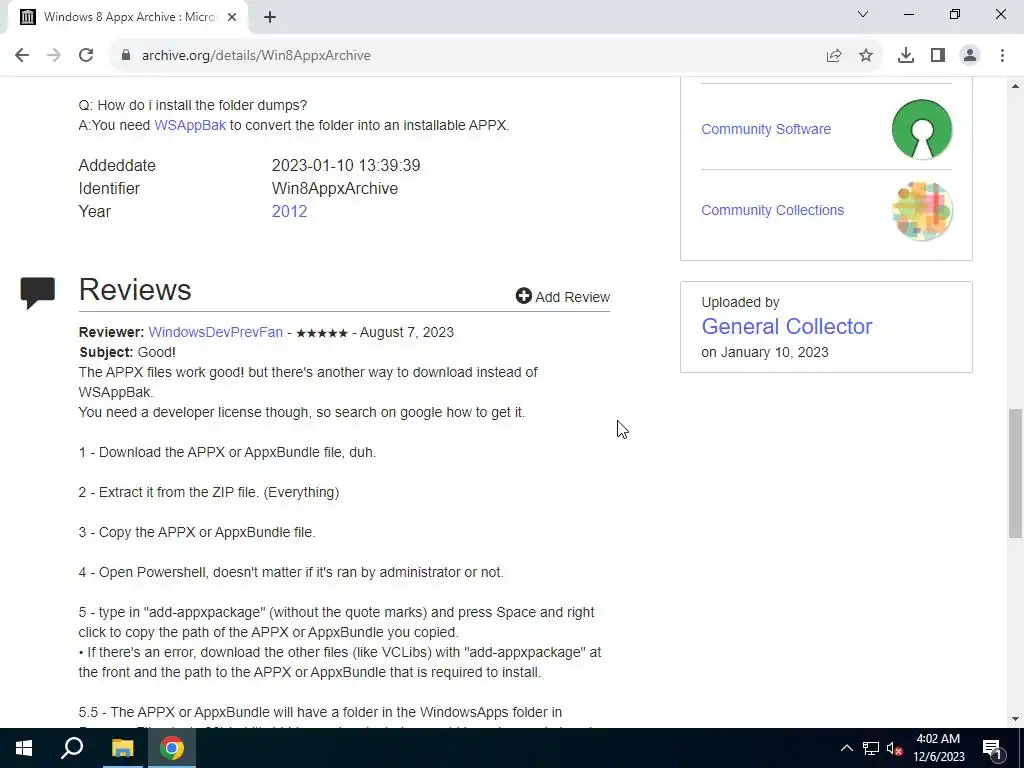Image resolution: width=1024 pixels, height=768 pixels.
Task: Click the forward navigation arrow
Action: click(x=54, y=56)
